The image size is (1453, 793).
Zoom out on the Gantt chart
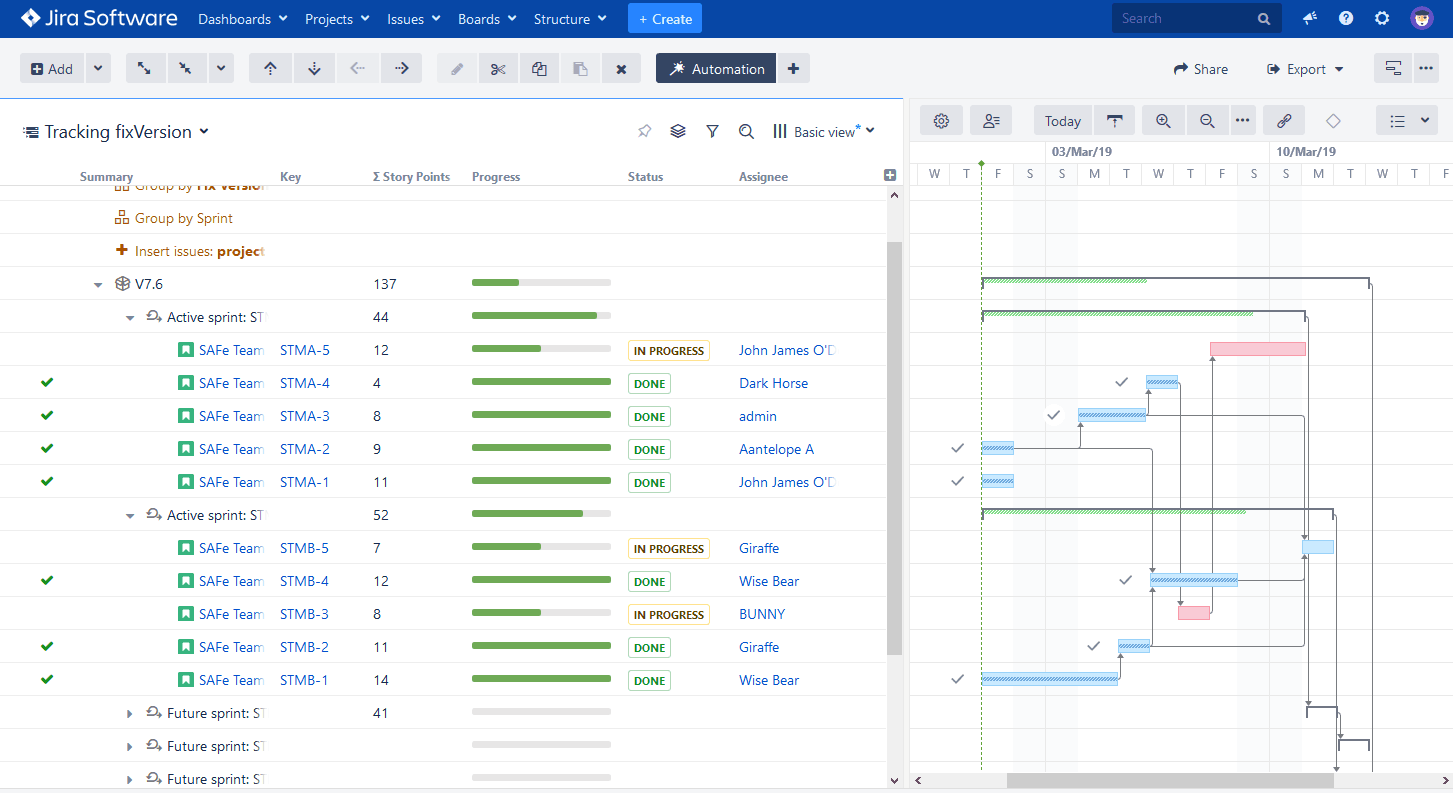[1207, 121]
